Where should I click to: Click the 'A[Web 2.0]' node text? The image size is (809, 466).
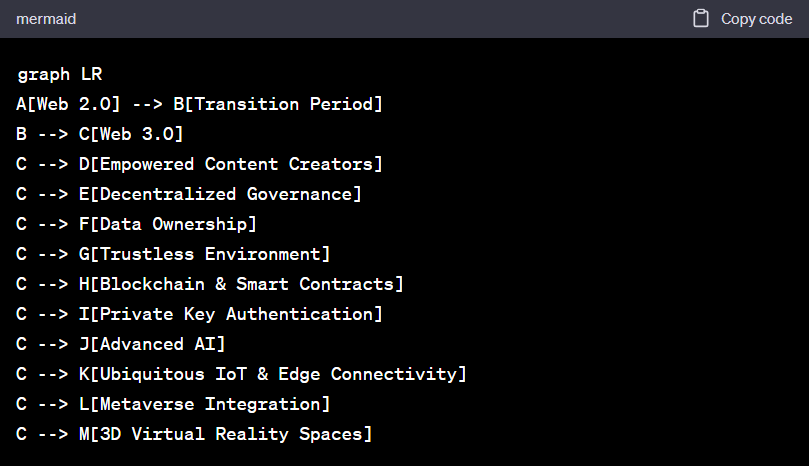69,104
